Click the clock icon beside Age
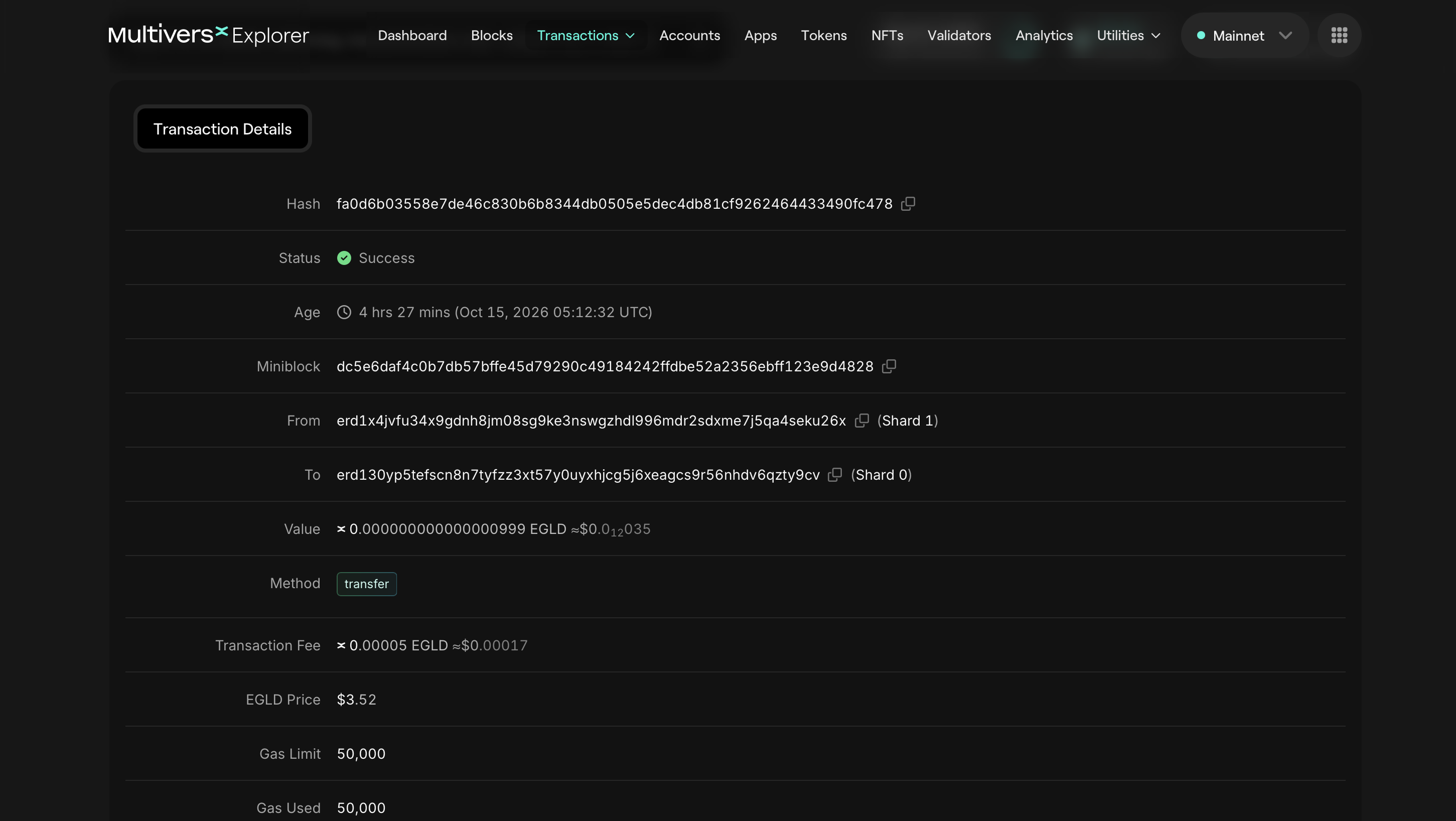The image size is (1456, 821). [x=344, y=312]
